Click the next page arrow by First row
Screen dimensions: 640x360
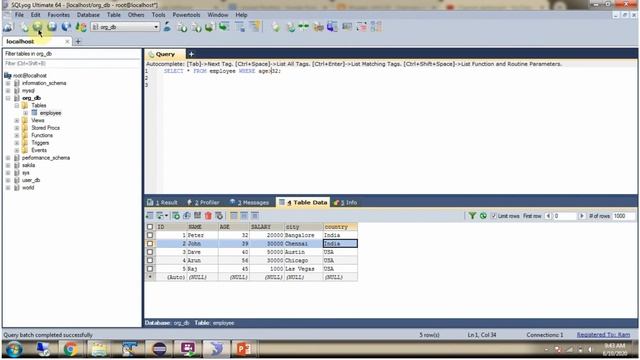click(582, 216)
